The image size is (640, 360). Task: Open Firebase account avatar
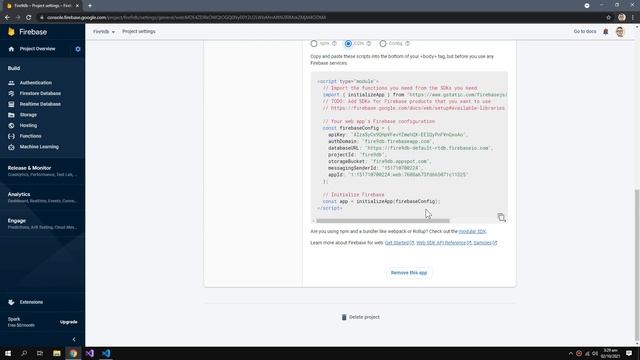[x=620, y=31]
